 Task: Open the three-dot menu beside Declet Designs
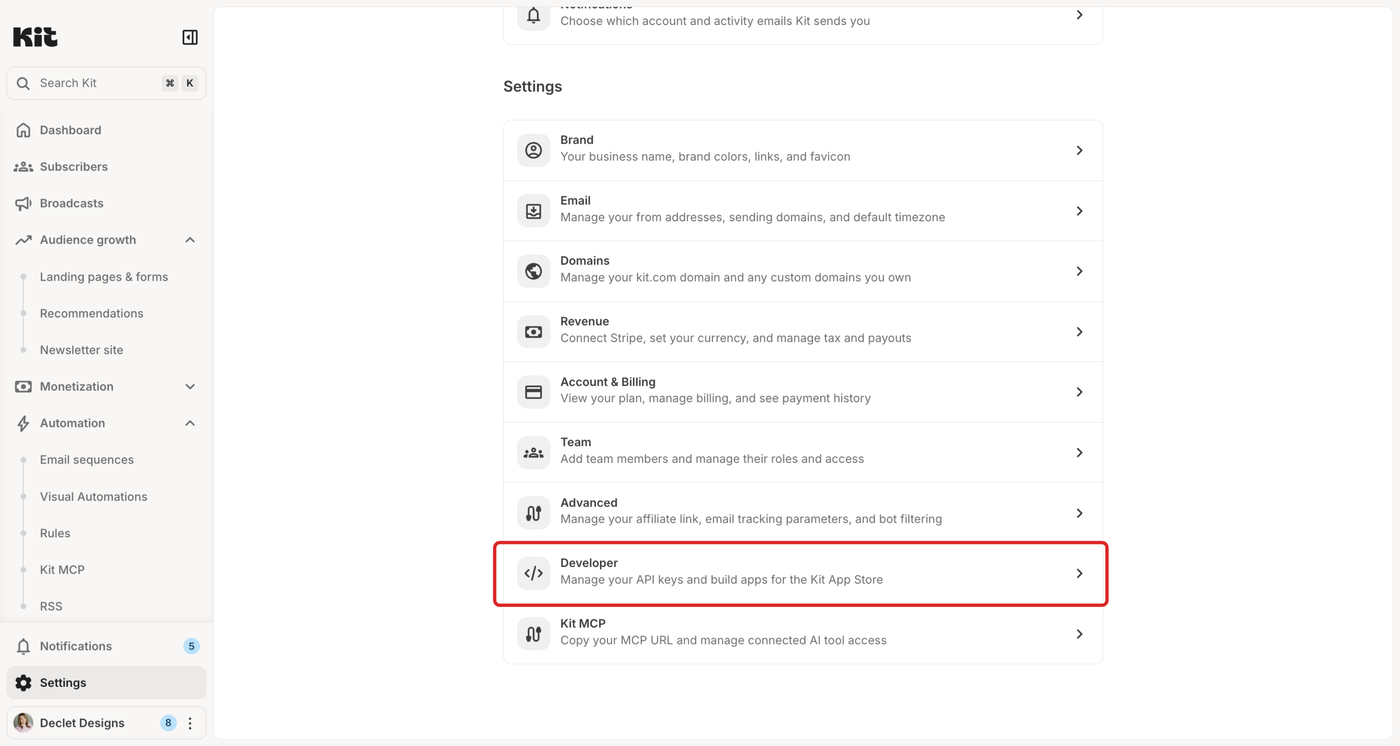[190, 723]
